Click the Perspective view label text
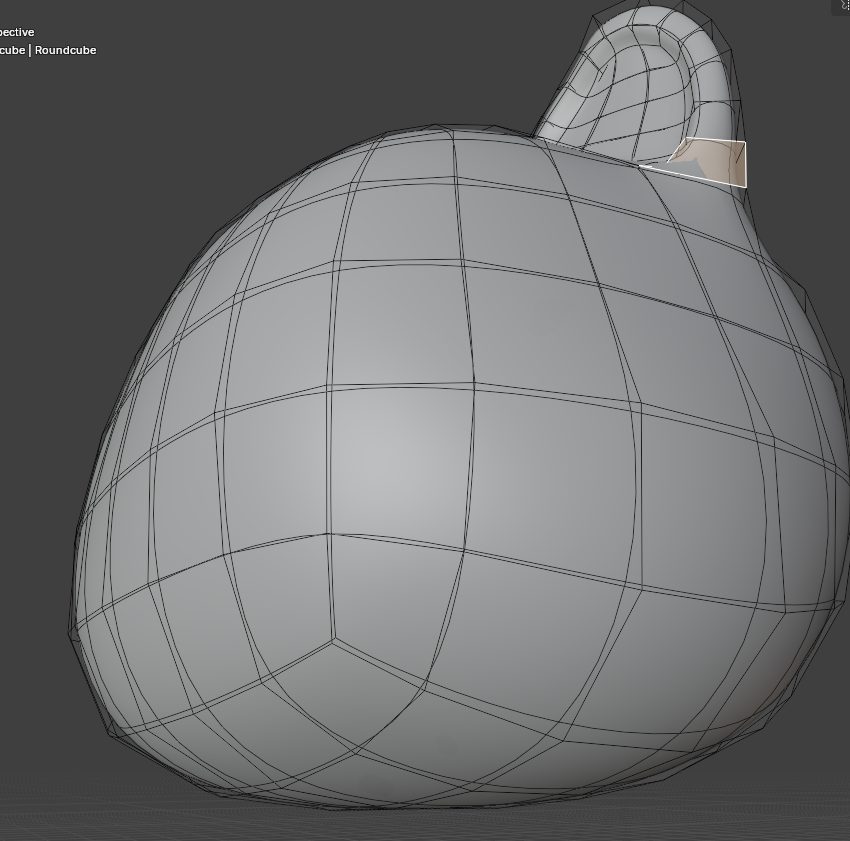Viewport: 850px width, 841px height. coord(17,32)
